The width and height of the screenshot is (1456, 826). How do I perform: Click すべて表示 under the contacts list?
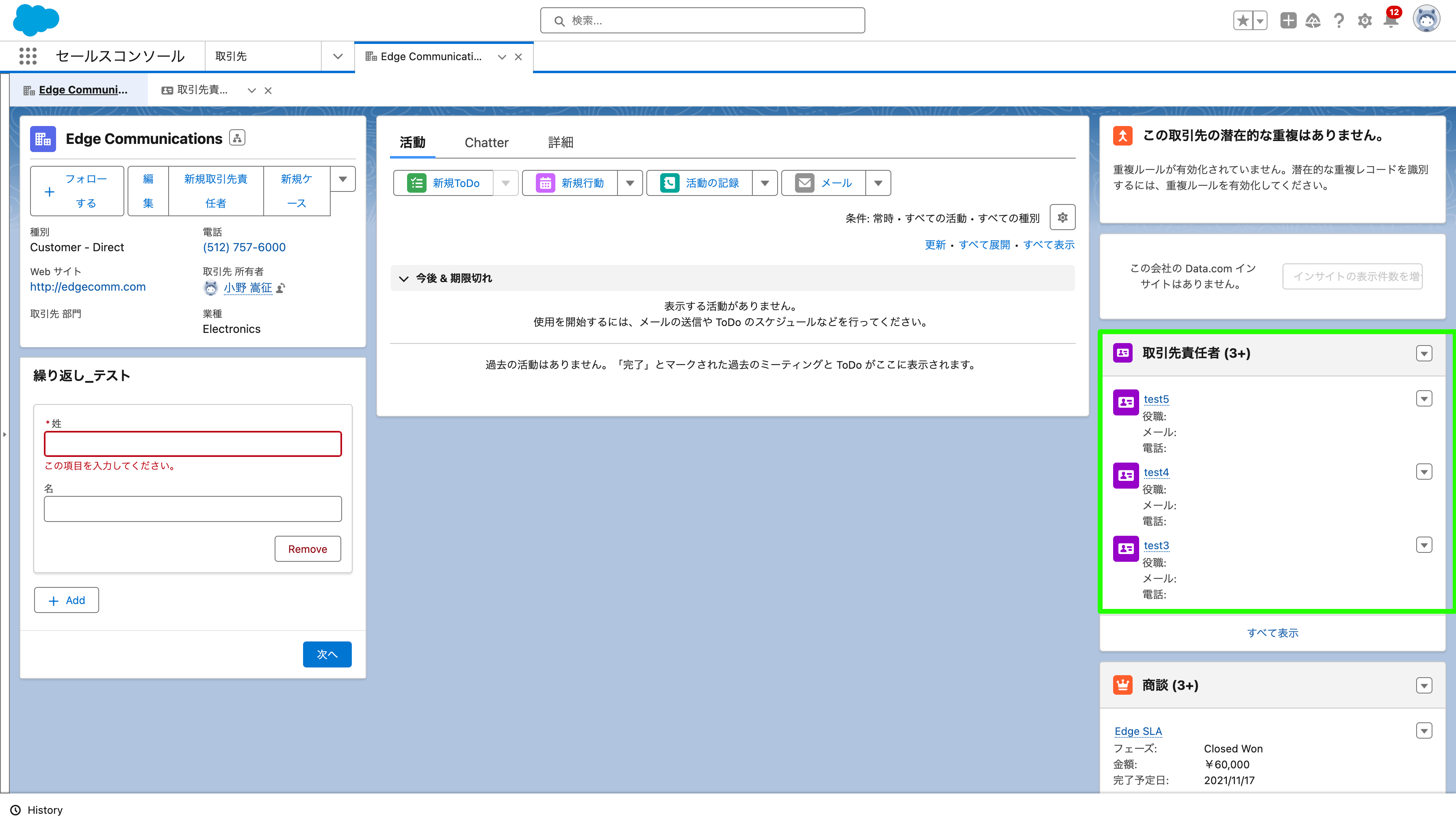[1273, 633]
